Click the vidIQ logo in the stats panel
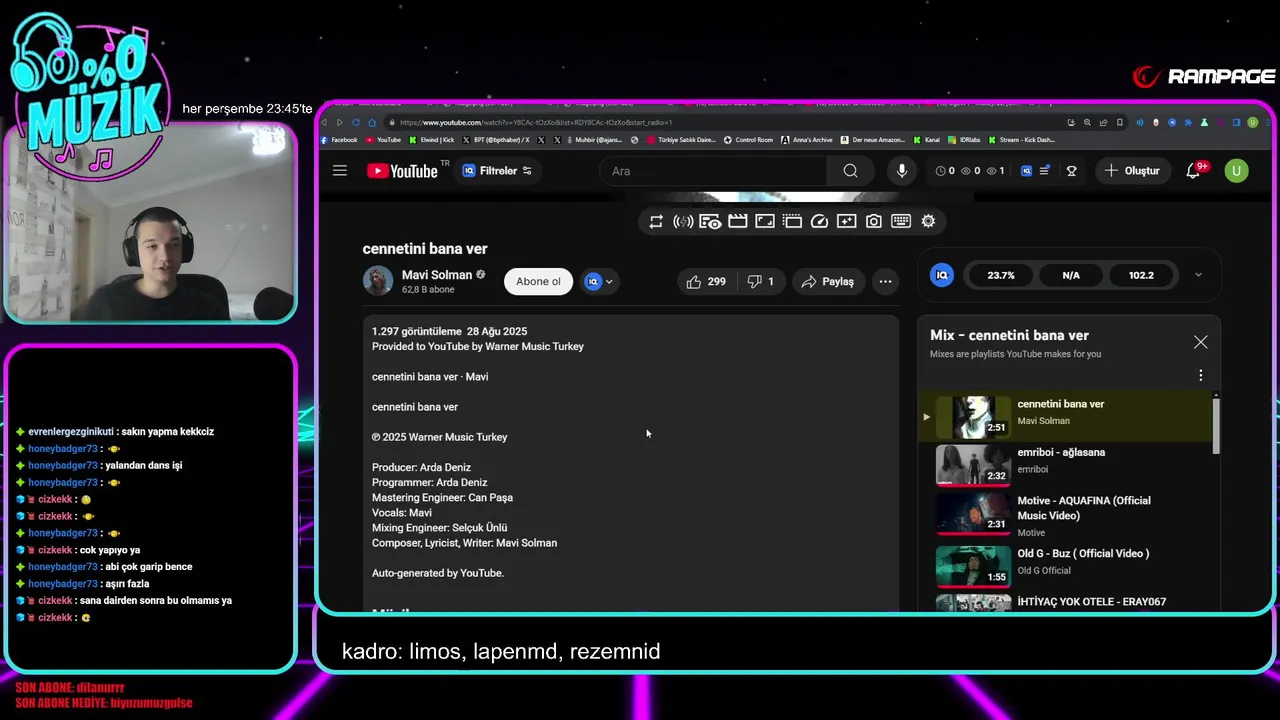Screen dimensions: 1280x720 tap(942, 275)
